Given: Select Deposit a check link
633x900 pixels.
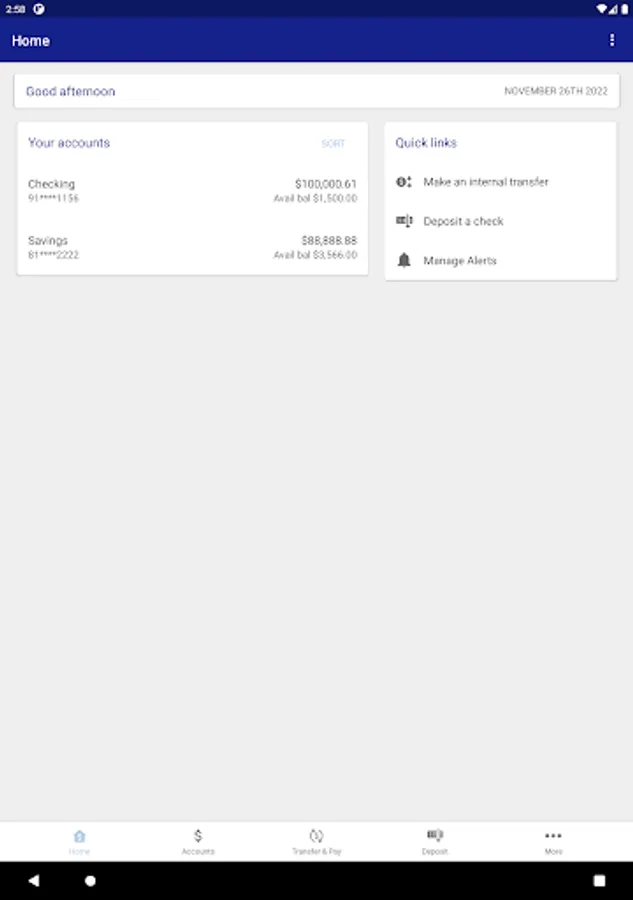Looking at the screenshot, I should [463, 221].
